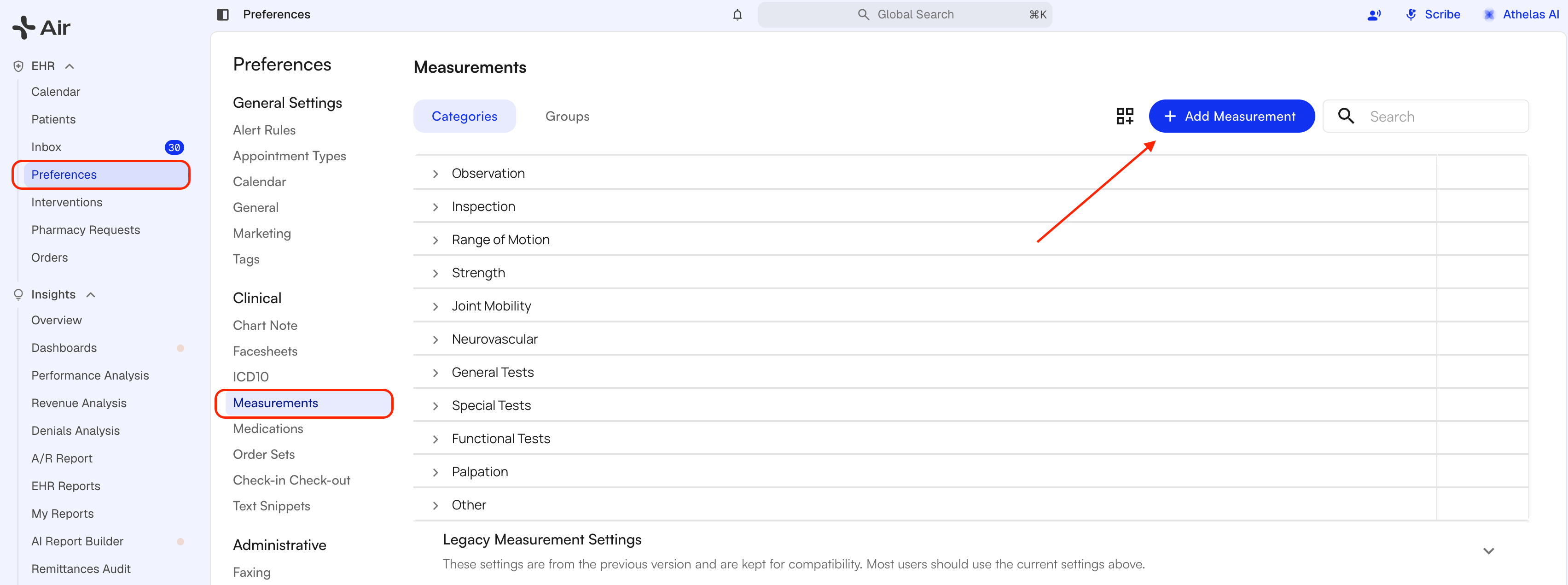Click the EHR shield icon
The width and height of the screenshot is (1568, 585).
tap(18, 66)
